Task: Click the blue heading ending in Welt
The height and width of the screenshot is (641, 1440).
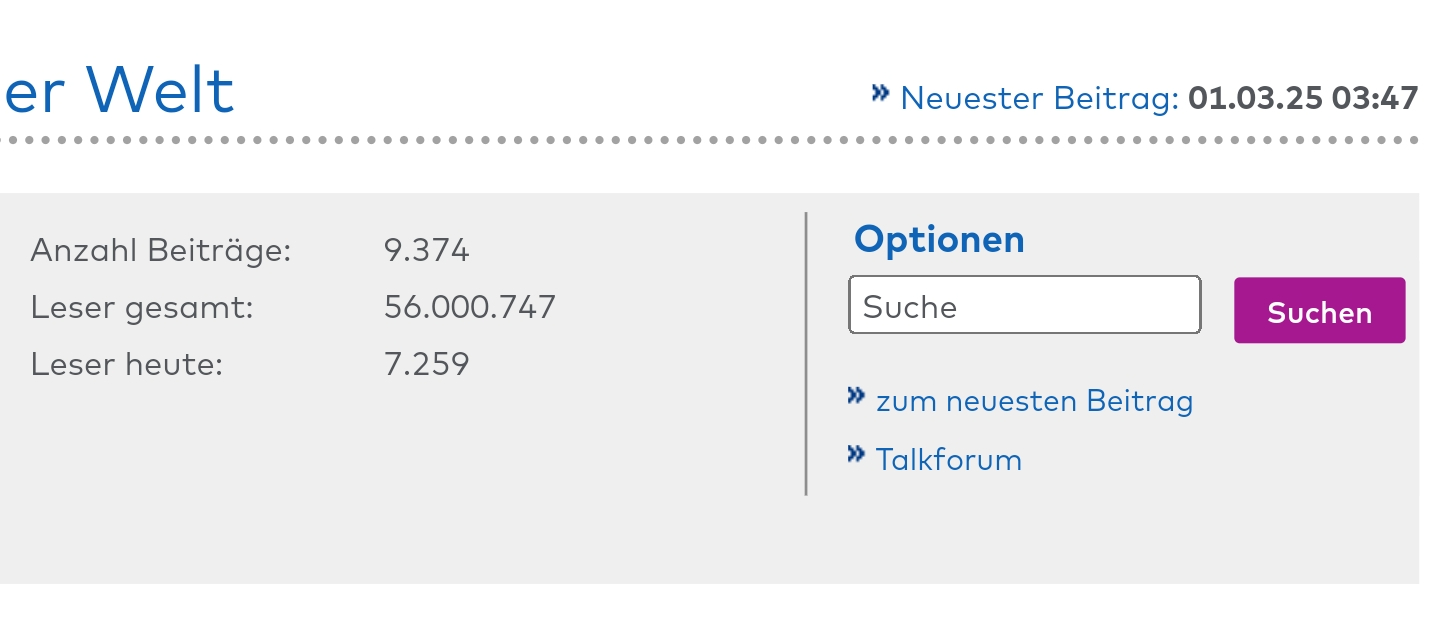Action: coord(117,90)
